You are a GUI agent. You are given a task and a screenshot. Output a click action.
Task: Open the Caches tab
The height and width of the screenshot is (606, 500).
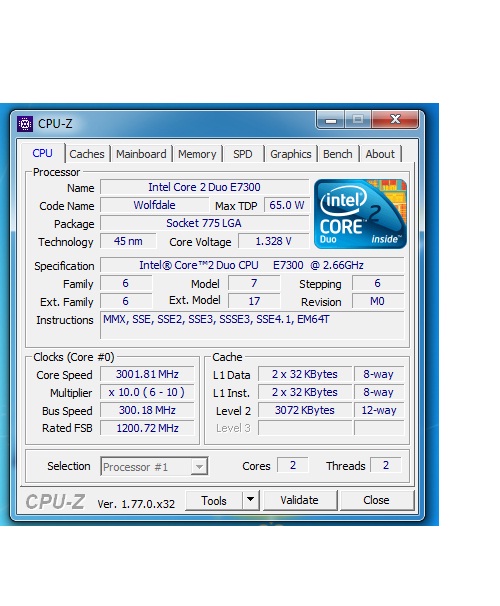[87, 154]
